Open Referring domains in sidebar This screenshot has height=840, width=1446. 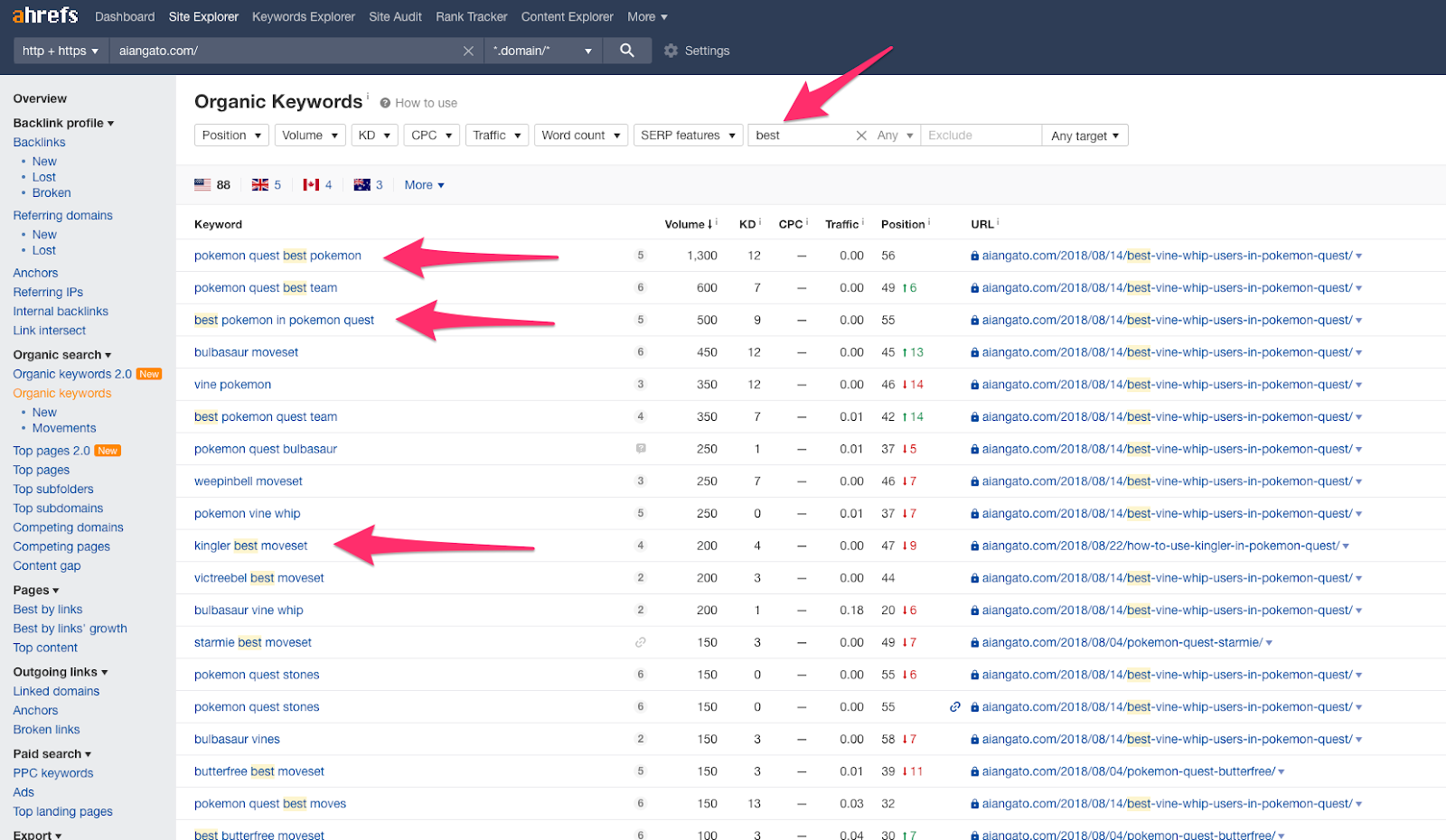click(x=62, y=216)
